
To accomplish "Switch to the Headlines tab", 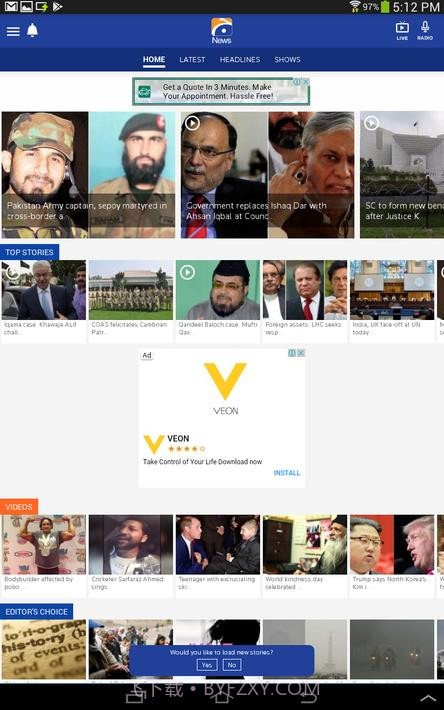I will click(240, 59).
